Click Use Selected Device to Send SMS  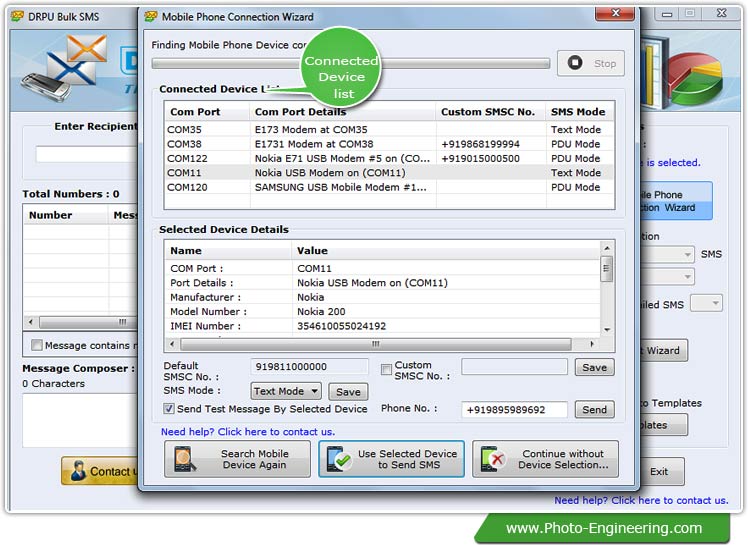point(391,459)
